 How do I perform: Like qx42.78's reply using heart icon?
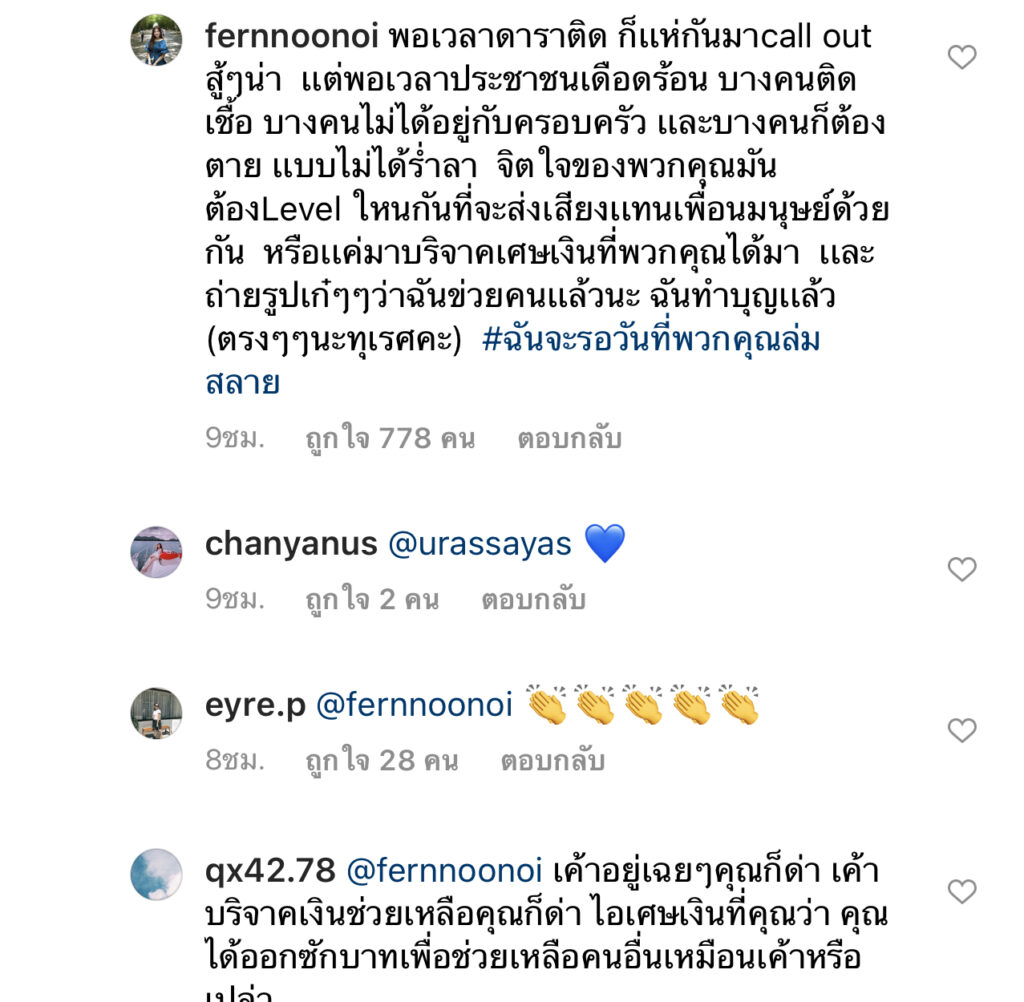click(961, 891)
